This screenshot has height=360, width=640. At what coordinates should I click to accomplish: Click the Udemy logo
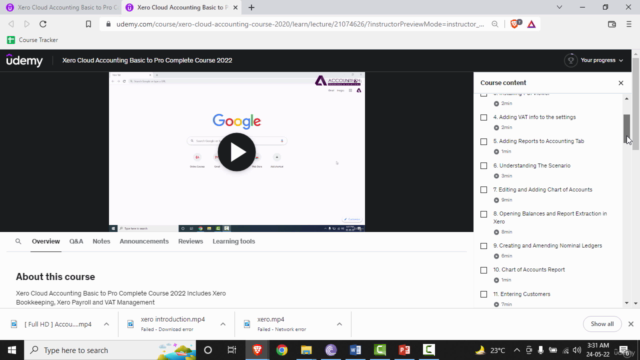point(24,60)
